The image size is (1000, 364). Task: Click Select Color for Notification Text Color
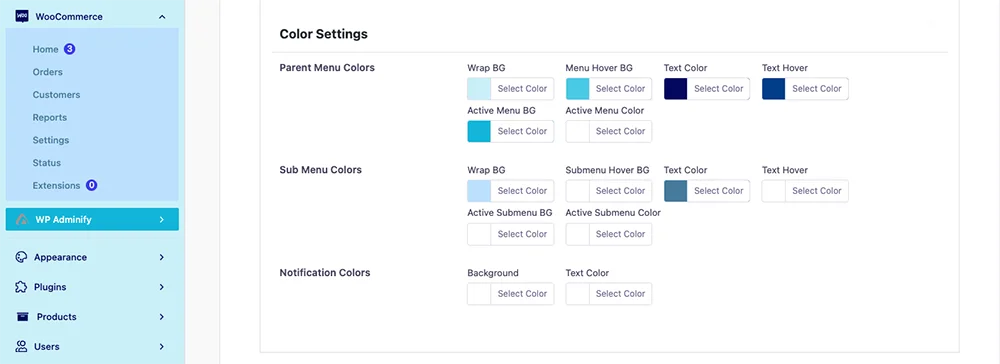tap(621, 294)
